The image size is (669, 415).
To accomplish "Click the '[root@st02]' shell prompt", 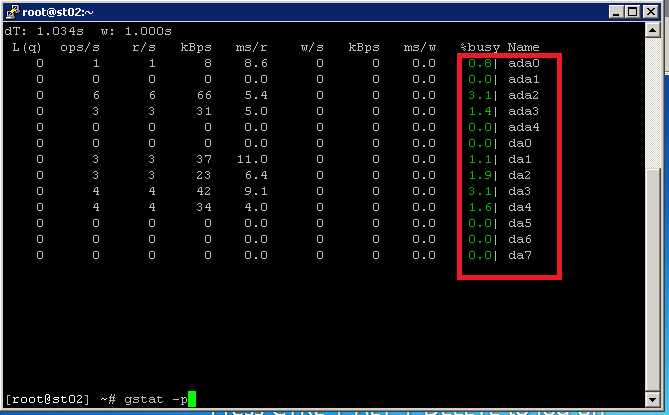I will [47, 399].
